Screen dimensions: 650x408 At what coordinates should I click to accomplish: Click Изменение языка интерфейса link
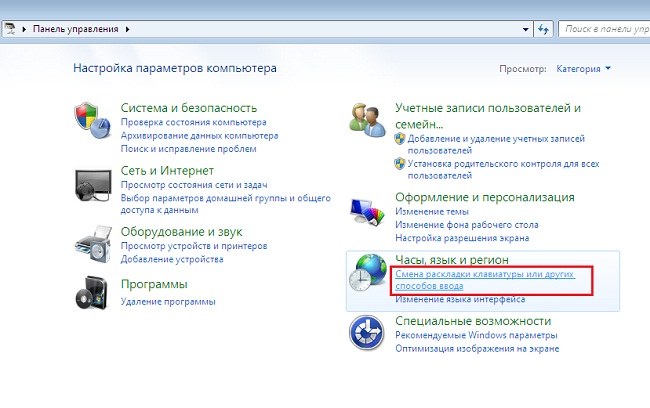click(460, 299)
